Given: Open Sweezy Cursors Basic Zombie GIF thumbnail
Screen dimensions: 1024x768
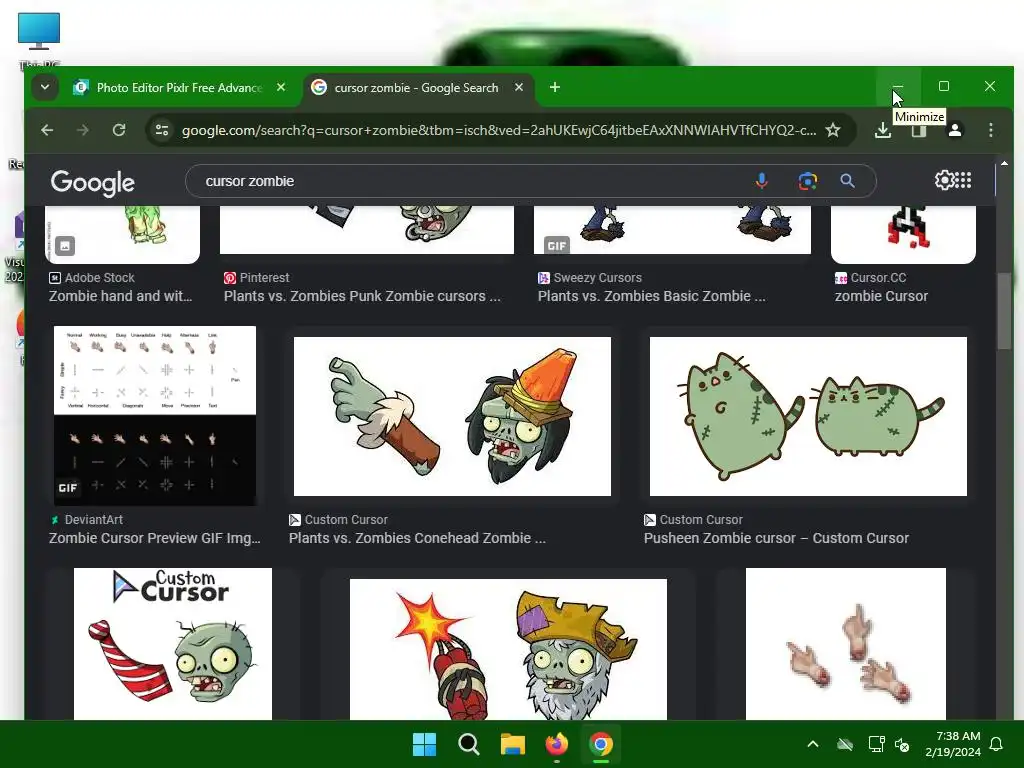Looking at the screenshot, I should coord(672,229).
